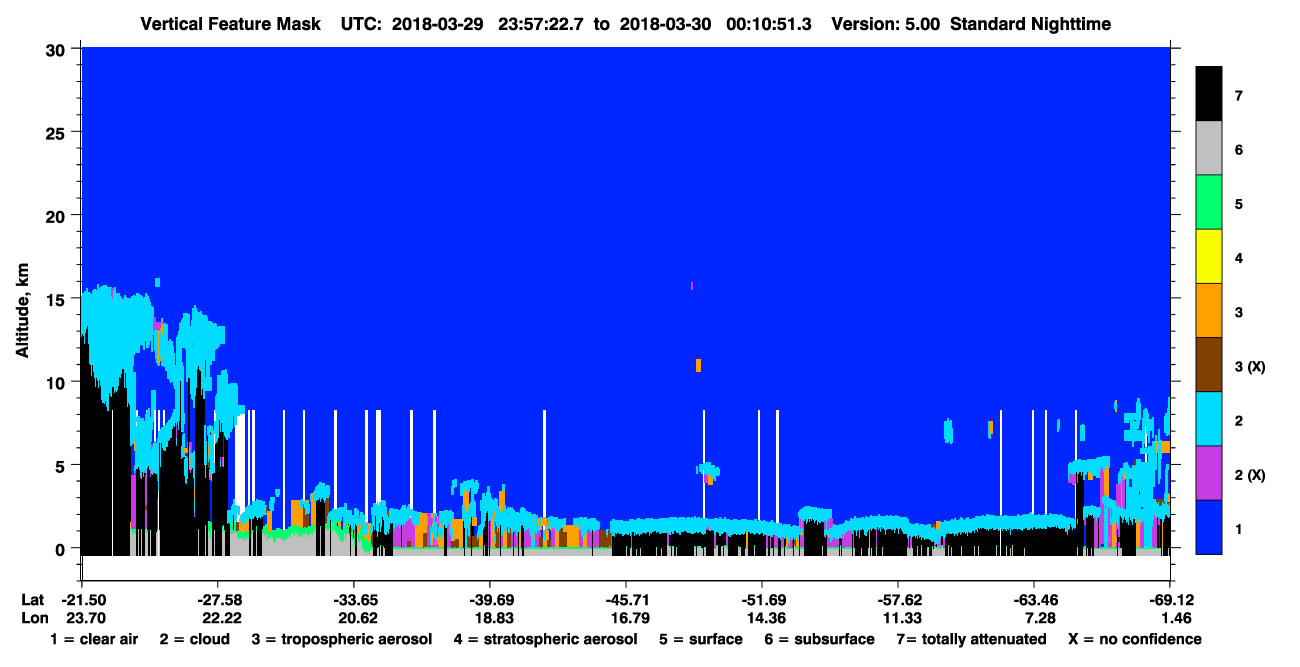The image size is (1300, 667).
Task: Click the purple 2 (X) legend swatch
Action: [x=1209, y=473]
